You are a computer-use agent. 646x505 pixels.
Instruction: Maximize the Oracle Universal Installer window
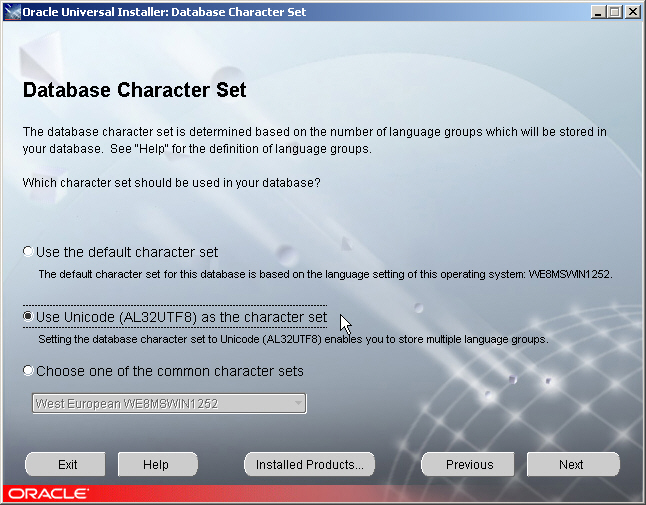(x=615, y=12)
